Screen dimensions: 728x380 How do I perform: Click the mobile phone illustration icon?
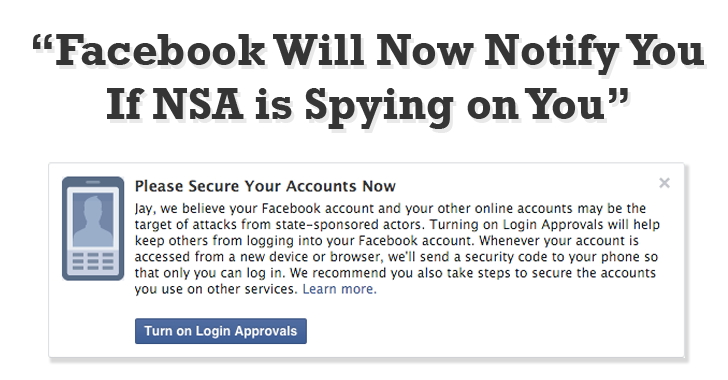tap(93, 228)
